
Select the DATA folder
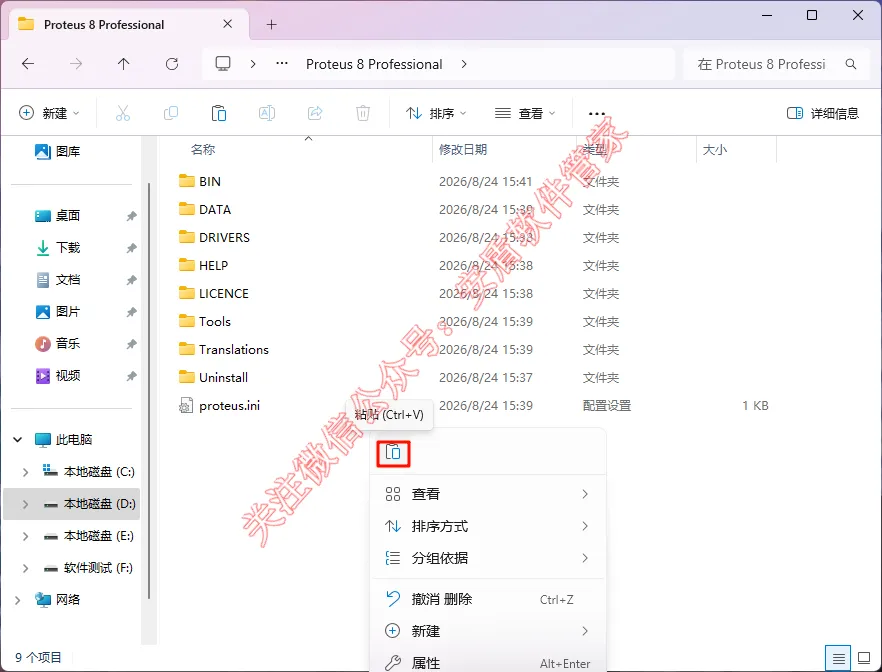(x=205, y=209)
